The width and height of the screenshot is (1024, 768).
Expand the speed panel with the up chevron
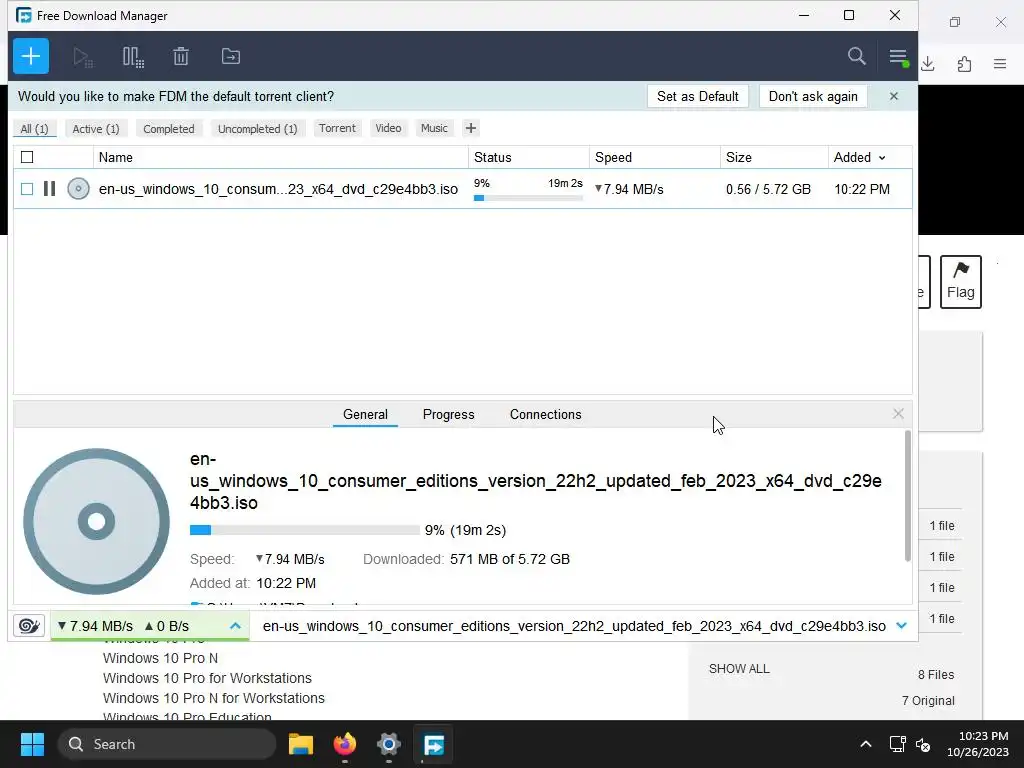tap(235, 626)
